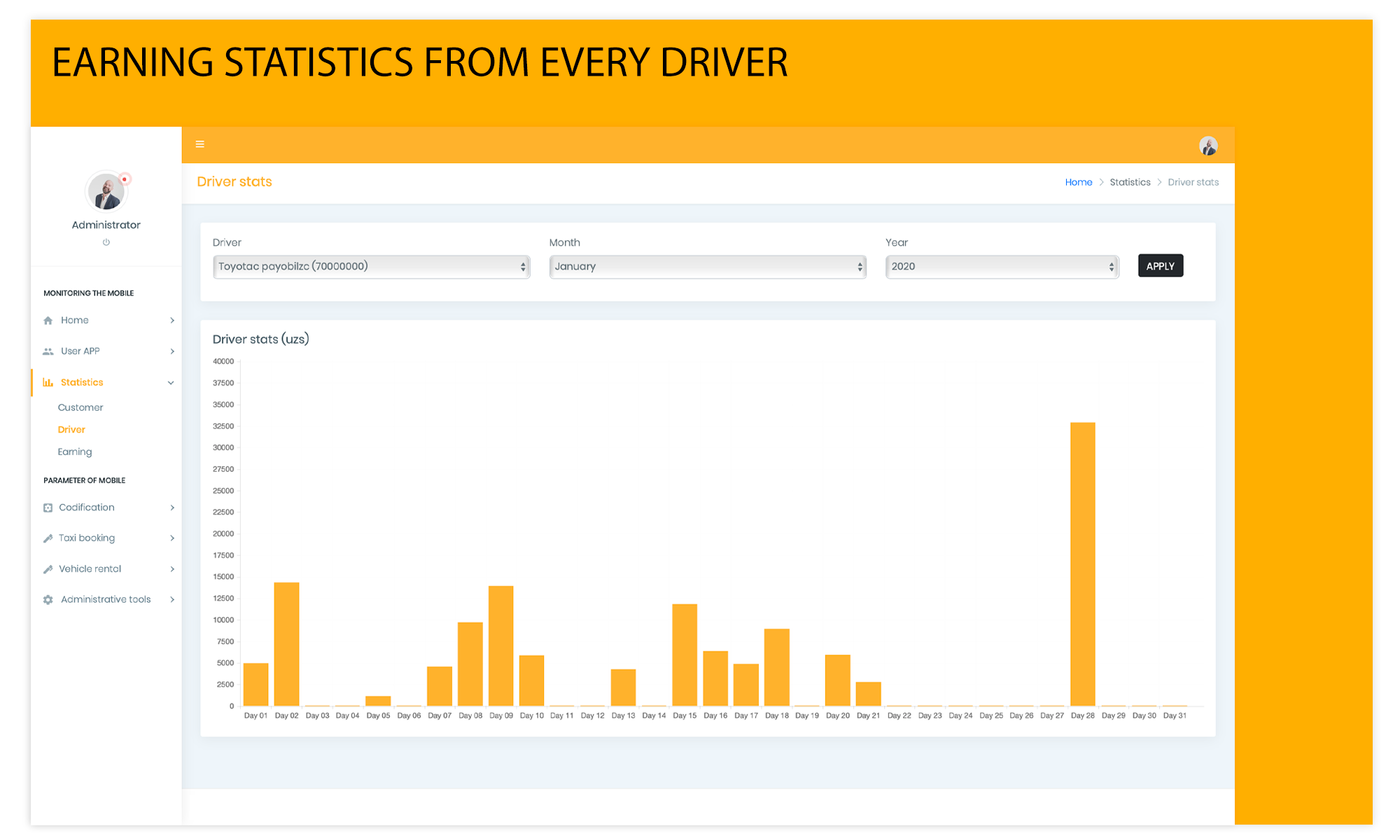Open the Customer statistics submenu
This screenshot has width=1400, height=840.
point(80,407)
